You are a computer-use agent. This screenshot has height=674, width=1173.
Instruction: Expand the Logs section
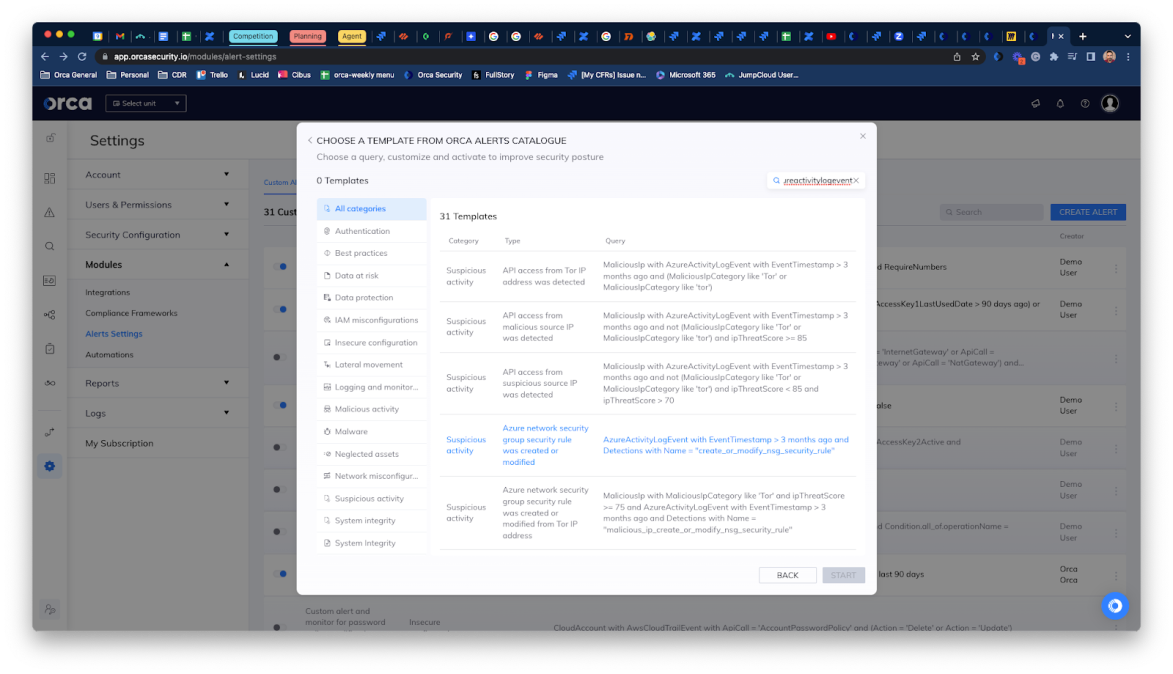(157, 413)
